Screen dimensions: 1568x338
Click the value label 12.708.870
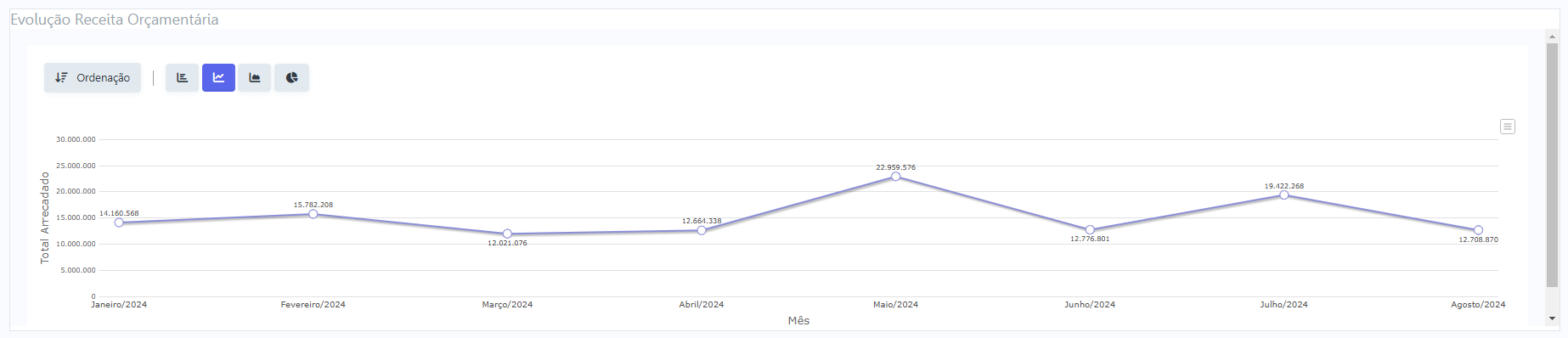[1479, 239]
